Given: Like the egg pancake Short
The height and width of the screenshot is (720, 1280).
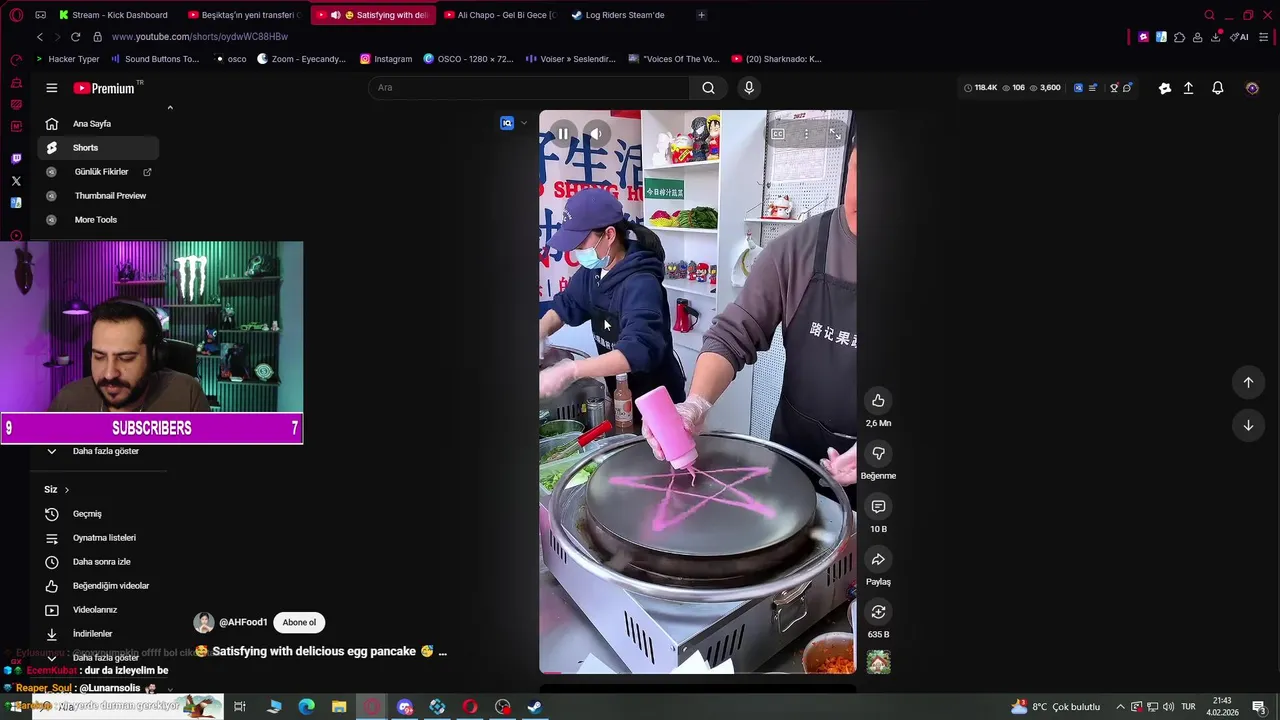Looking at the screenshot, I should point(878,401).
